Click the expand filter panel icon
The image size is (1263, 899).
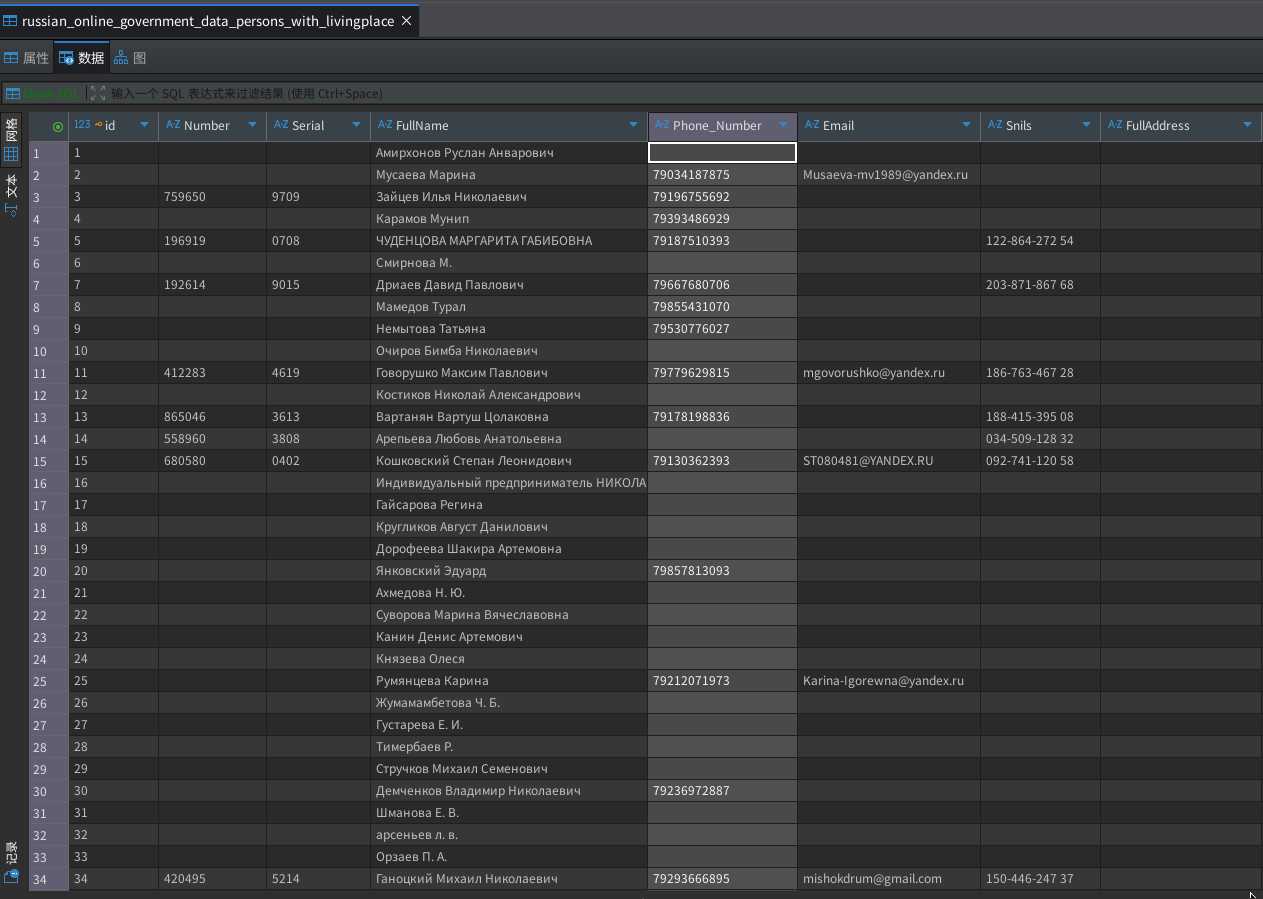click(97, 93)
